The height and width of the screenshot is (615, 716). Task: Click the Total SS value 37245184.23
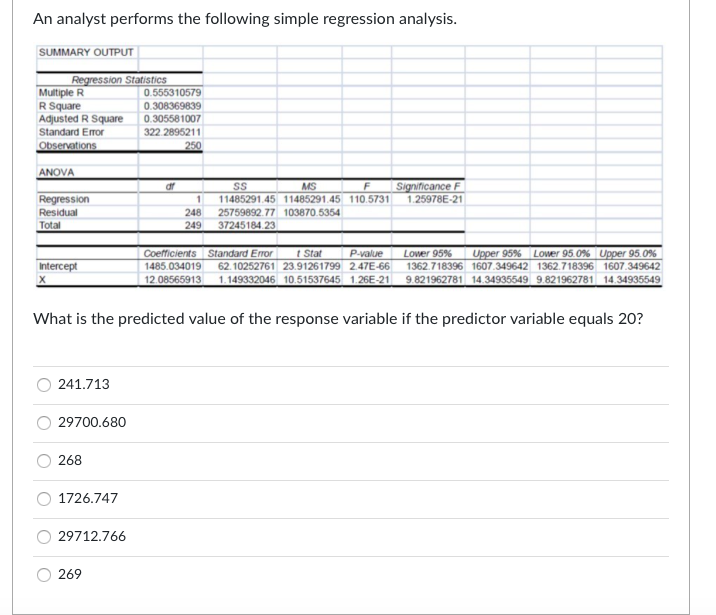point(247,225)
